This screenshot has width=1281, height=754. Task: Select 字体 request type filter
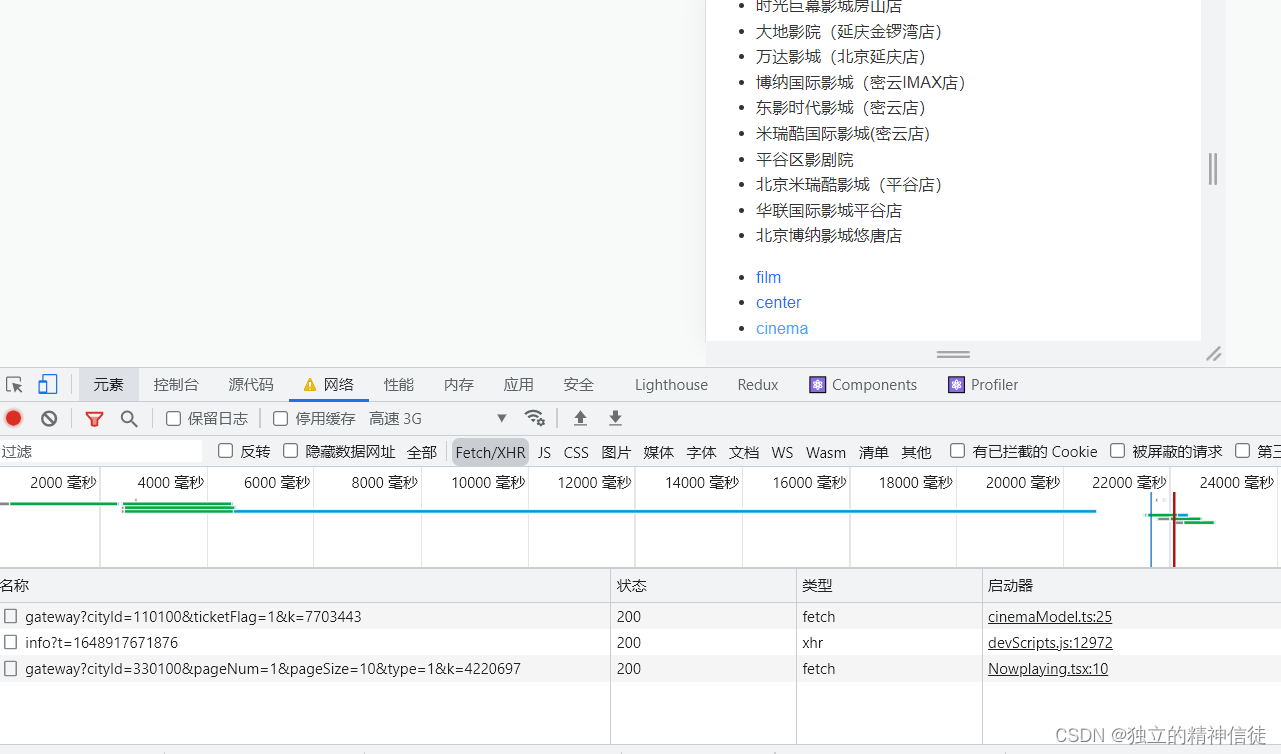coord(702,452)
